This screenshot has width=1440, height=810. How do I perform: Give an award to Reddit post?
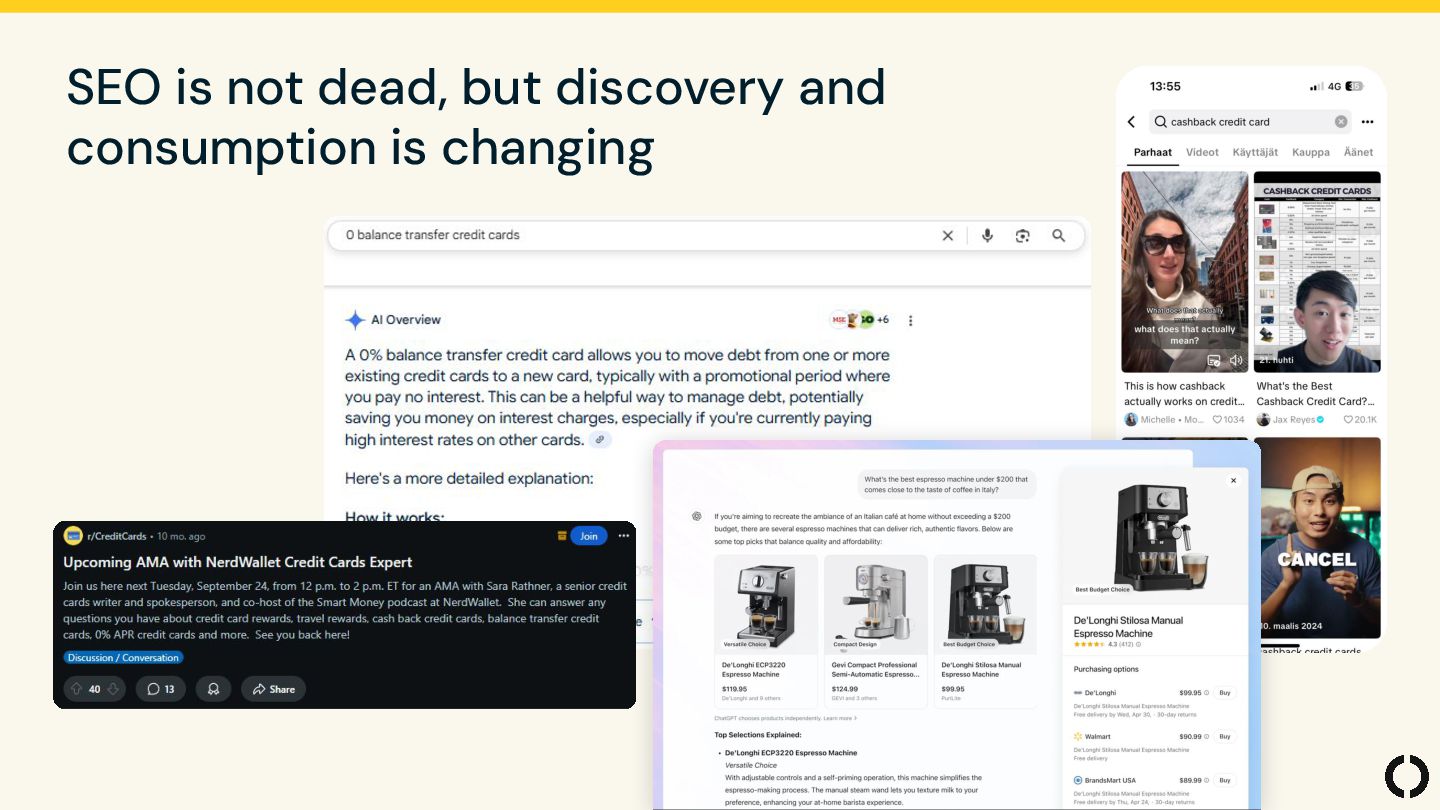(213, 689)
